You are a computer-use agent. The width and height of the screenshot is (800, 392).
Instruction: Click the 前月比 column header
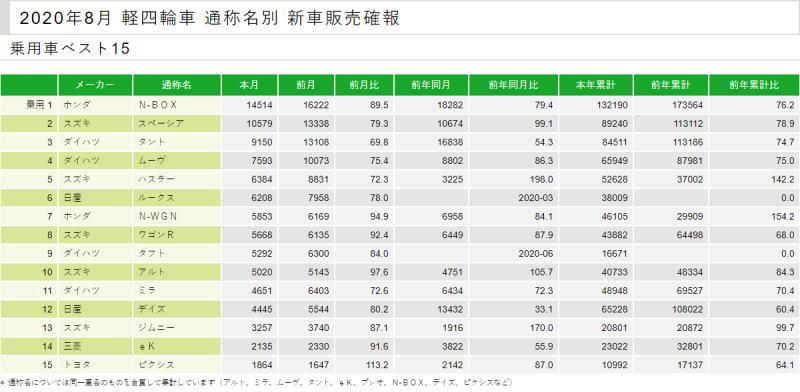(364, 85)
